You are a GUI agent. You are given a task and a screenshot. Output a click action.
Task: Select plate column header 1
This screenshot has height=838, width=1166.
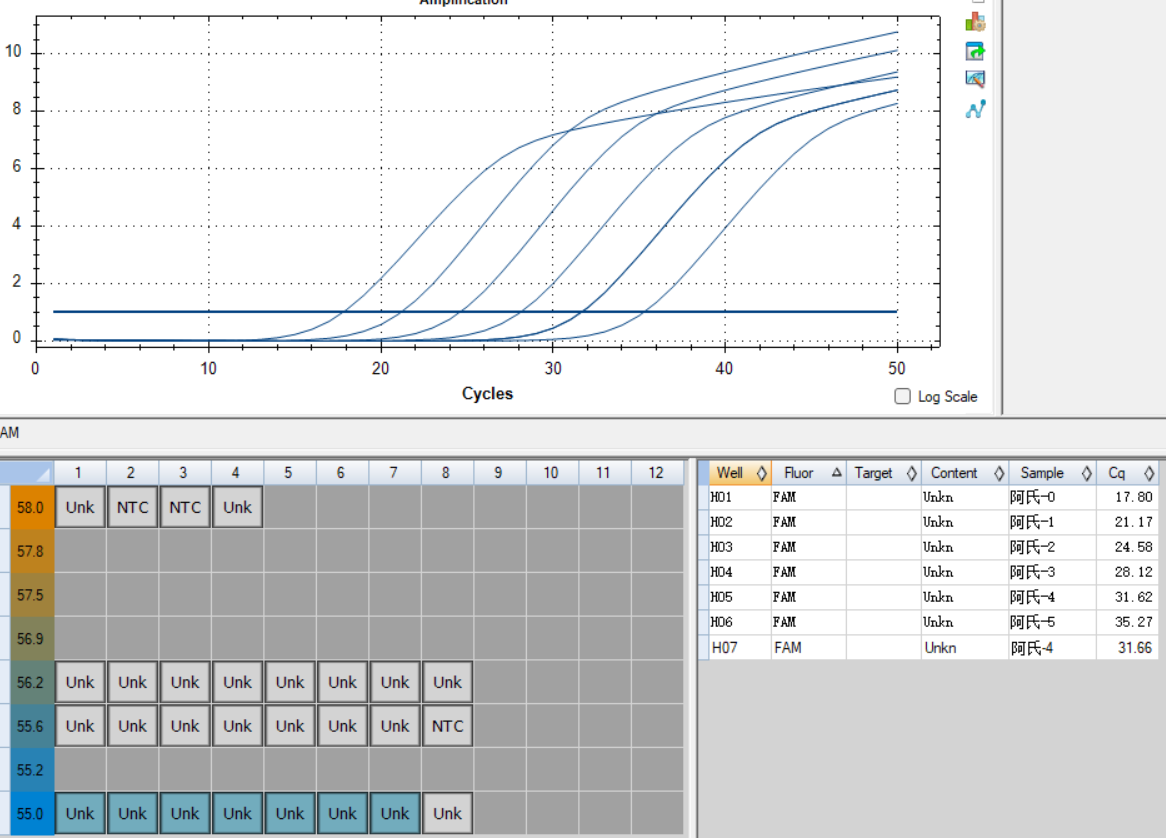[x=79, y=473]
